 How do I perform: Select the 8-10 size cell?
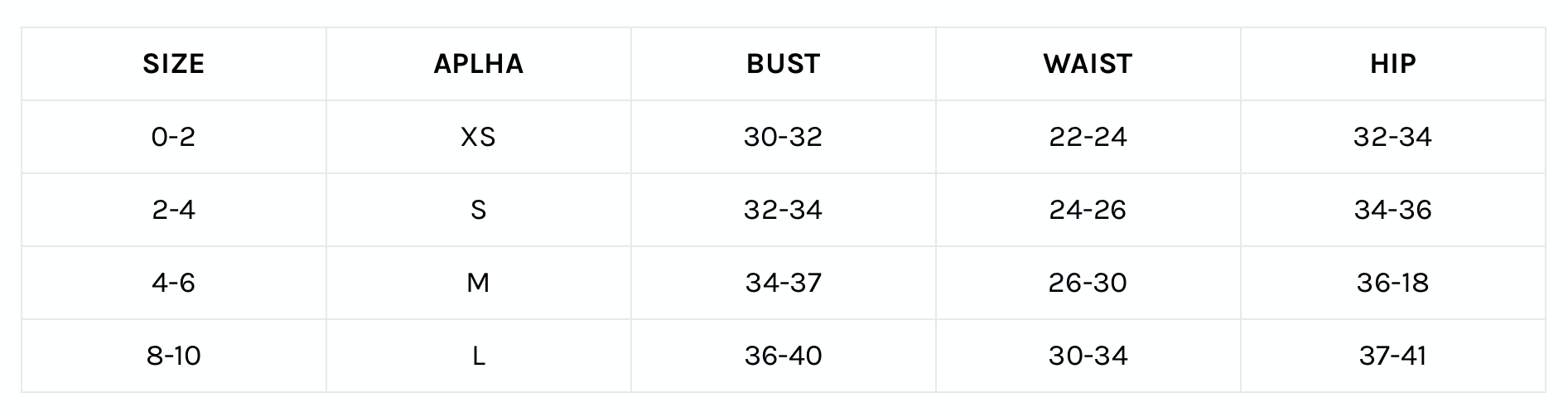(x=173, y=356)
